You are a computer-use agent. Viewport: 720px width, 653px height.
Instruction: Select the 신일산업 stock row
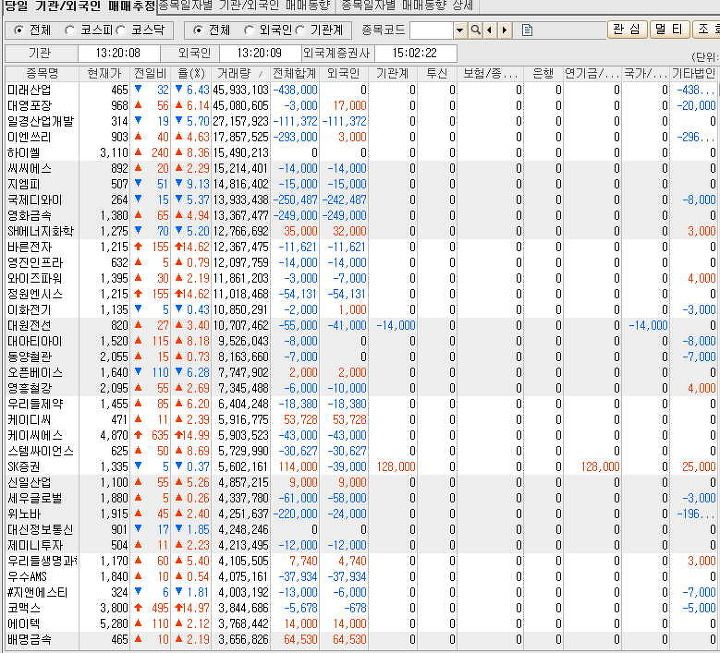[361, 483]
